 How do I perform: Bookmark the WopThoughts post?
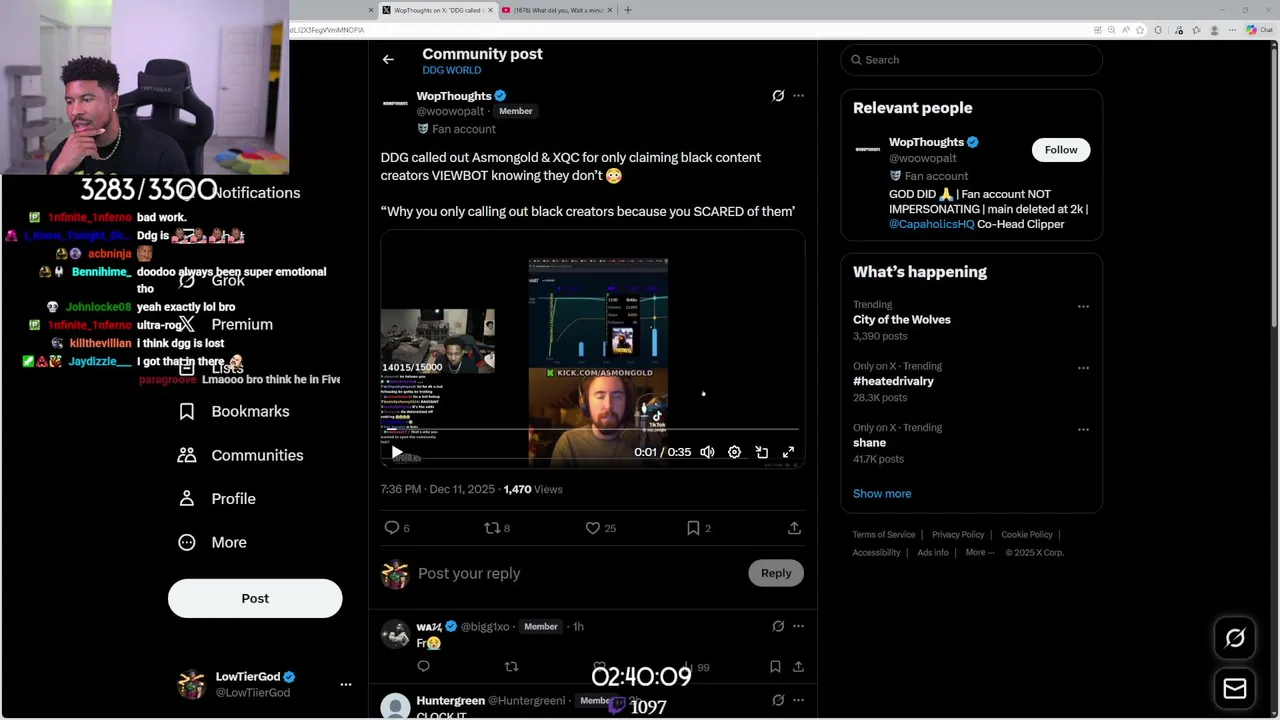(693, 528)
